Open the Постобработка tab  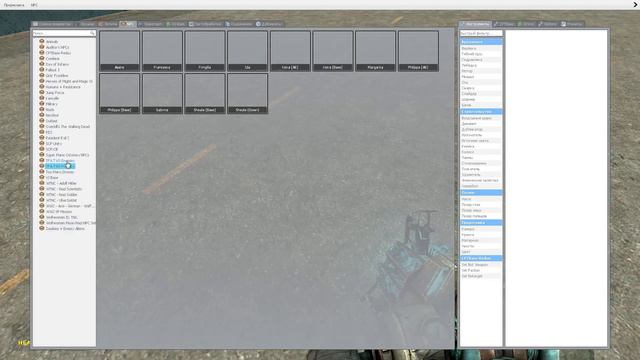click(205, 24)
